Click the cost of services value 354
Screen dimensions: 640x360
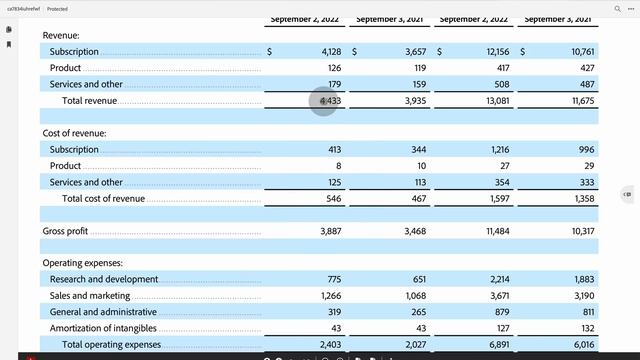502,182
